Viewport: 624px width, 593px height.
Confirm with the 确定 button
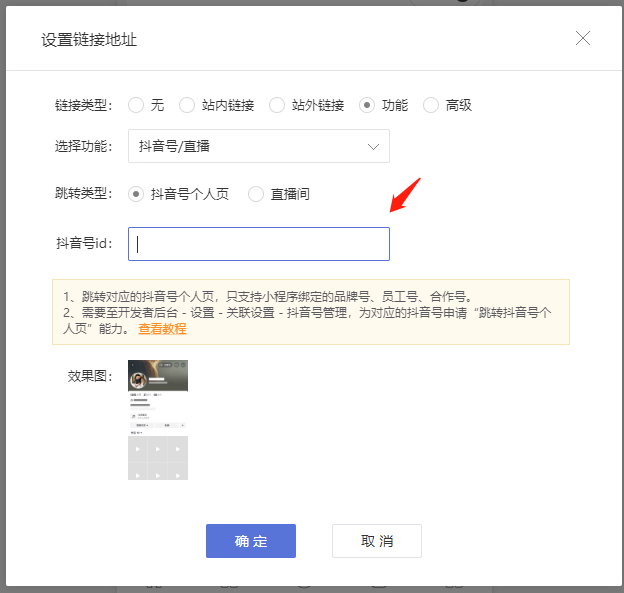[251, 541]
